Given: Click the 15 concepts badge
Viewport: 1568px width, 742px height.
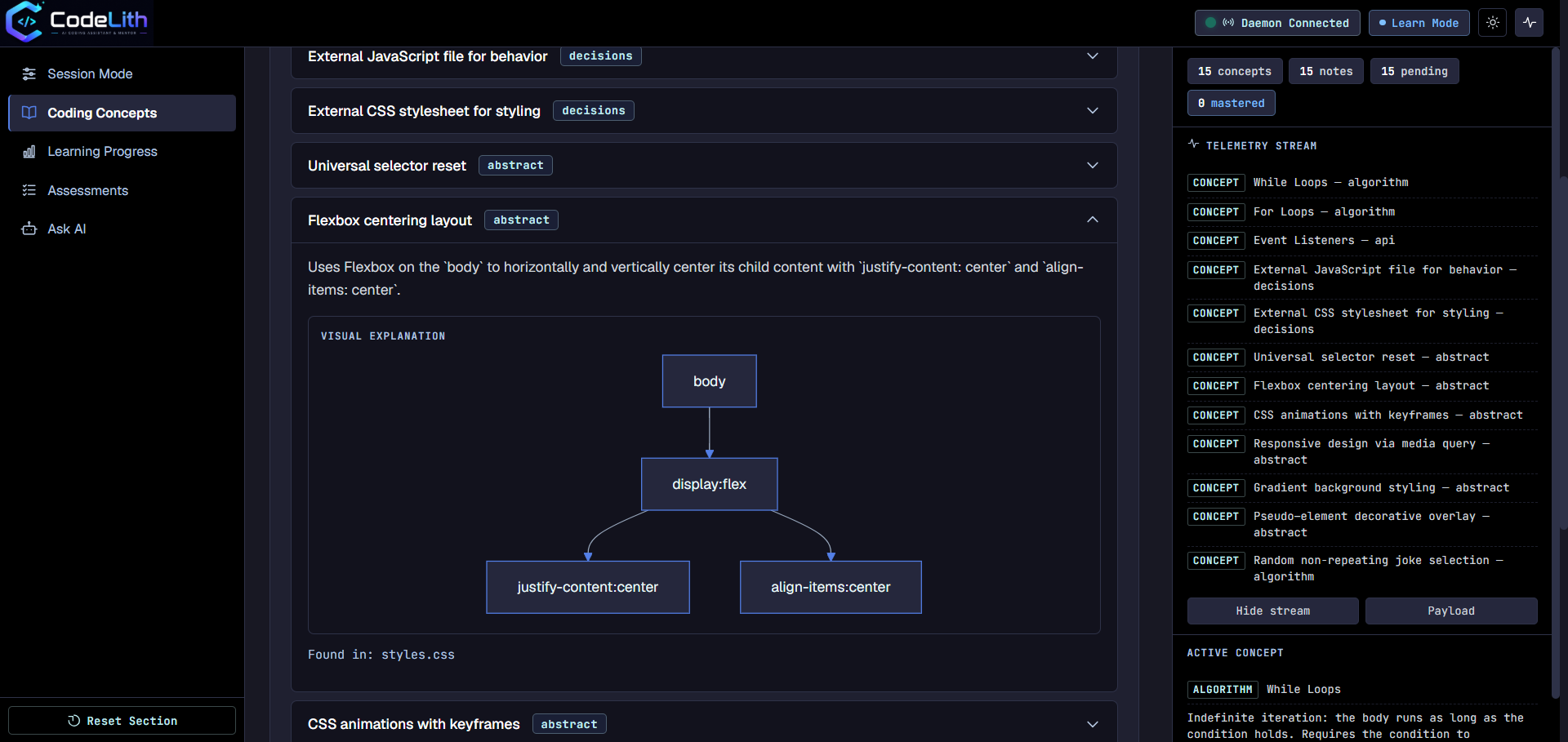Looking at the screenshot, I should [x=1235, y=71].
